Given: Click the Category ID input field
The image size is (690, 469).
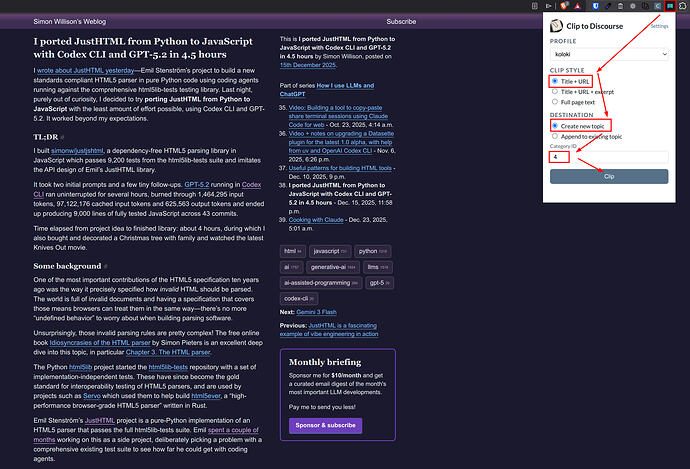Looking at the screenshot, I should pyautogui.click(x=609, y=157).
